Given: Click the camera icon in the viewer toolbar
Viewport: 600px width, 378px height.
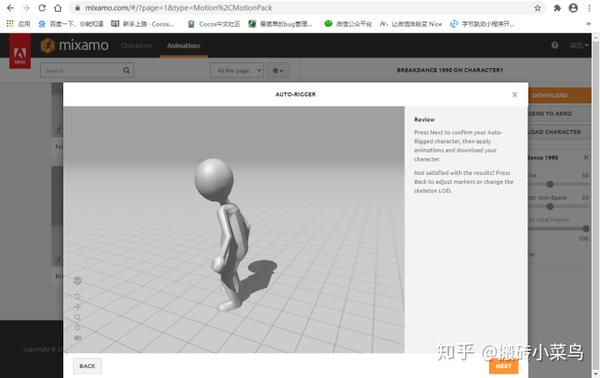Looking at the screenshot, I should [78, 338].
